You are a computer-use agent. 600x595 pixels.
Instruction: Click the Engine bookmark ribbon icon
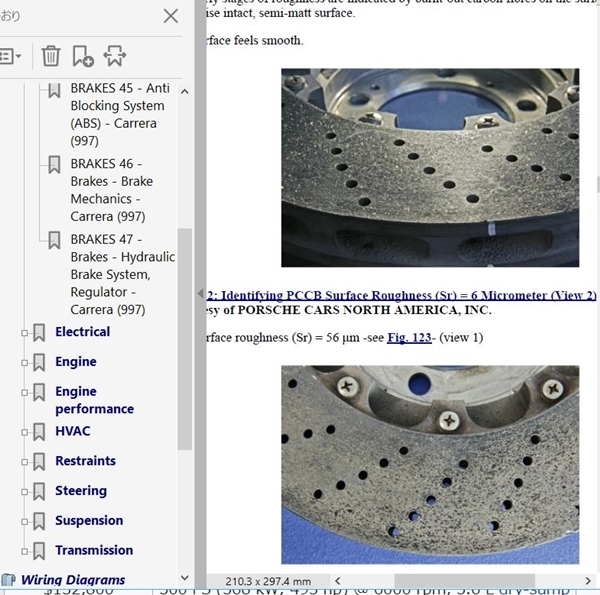coord(39,362)
